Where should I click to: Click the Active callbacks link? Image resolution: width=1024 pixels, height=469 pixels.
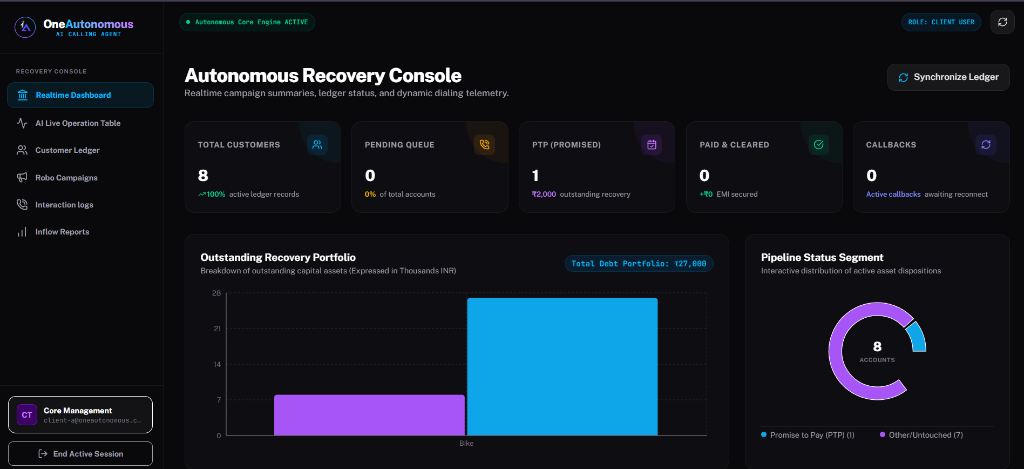point(893,195)
